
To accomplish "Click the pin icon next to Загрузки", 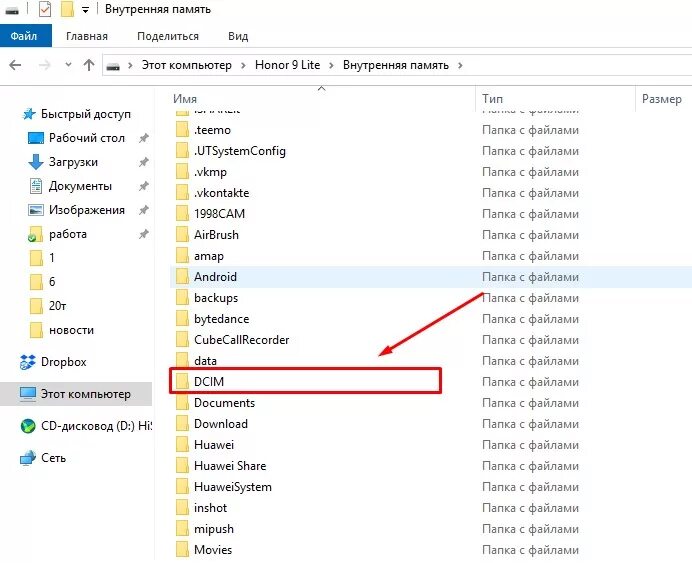I will pos(143,162).
